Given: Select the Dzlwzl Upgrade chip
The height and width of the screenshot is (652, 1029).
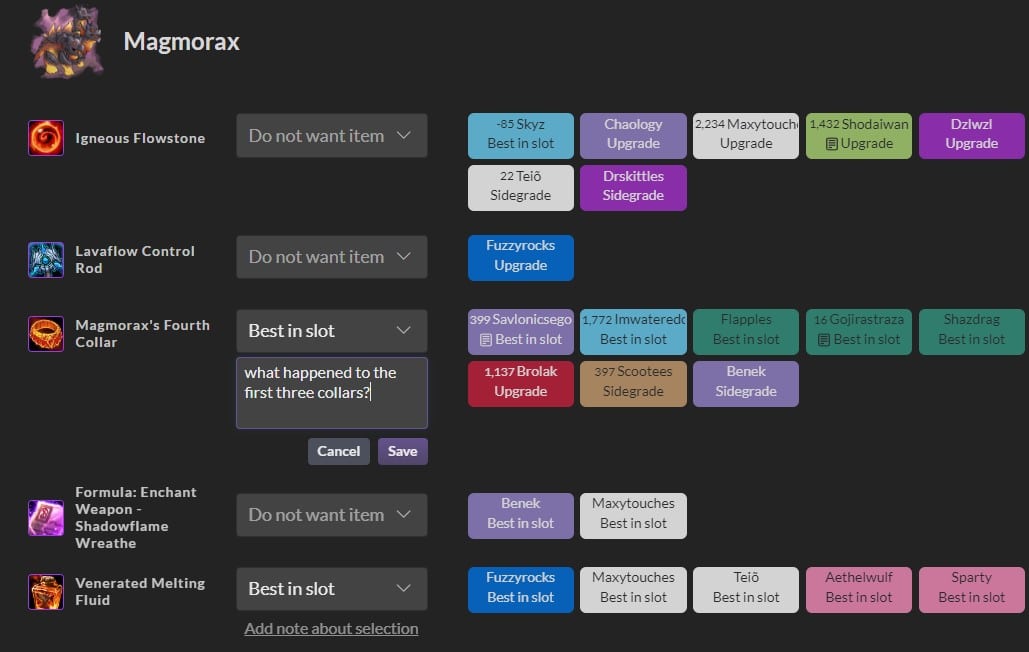Looking at the screenshot, I should point(971,135).
